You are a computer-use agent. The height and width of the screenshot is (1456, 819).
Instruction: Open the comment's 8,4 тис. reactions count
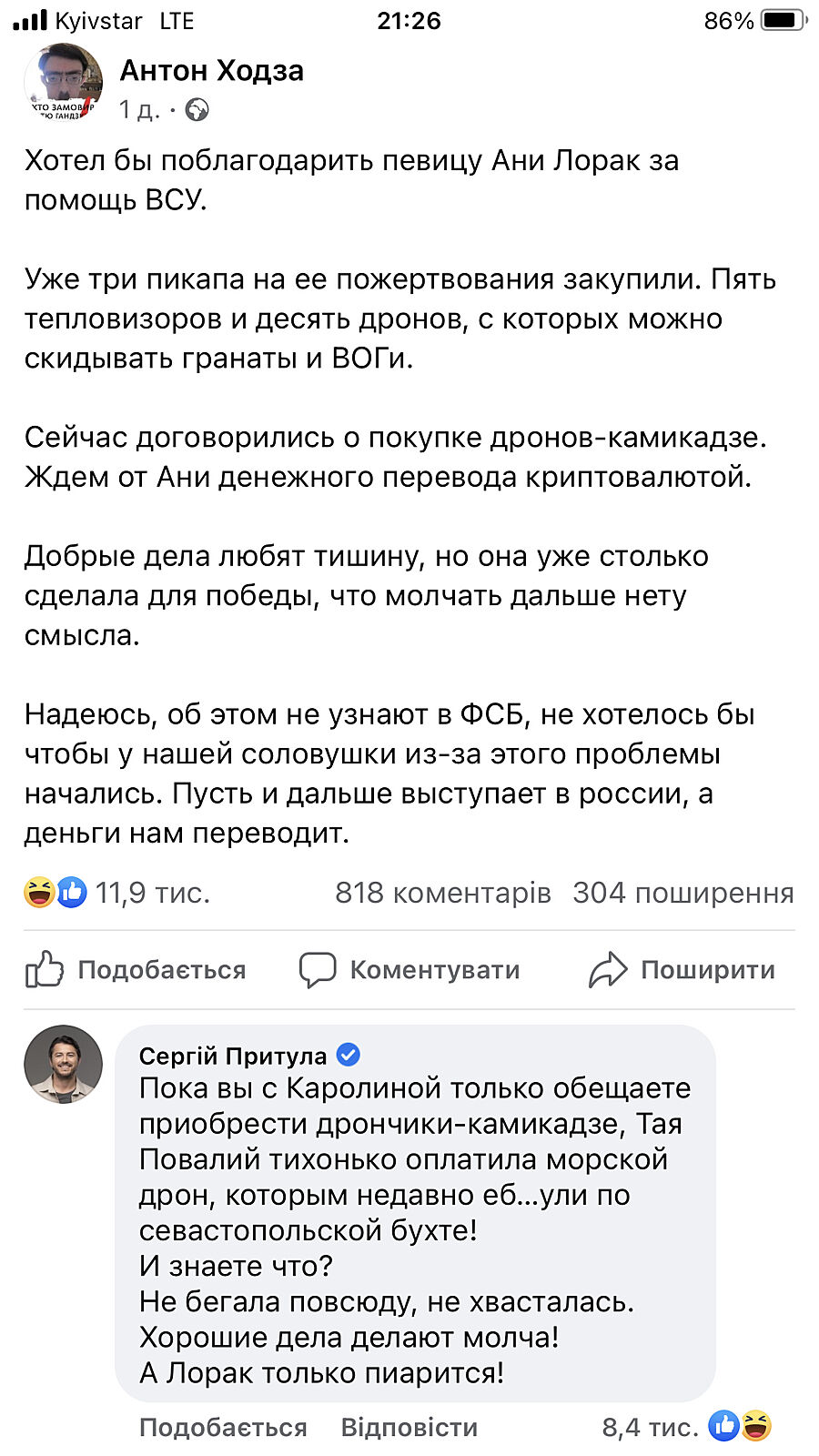pyautogui.click(x=650, y=1427)
